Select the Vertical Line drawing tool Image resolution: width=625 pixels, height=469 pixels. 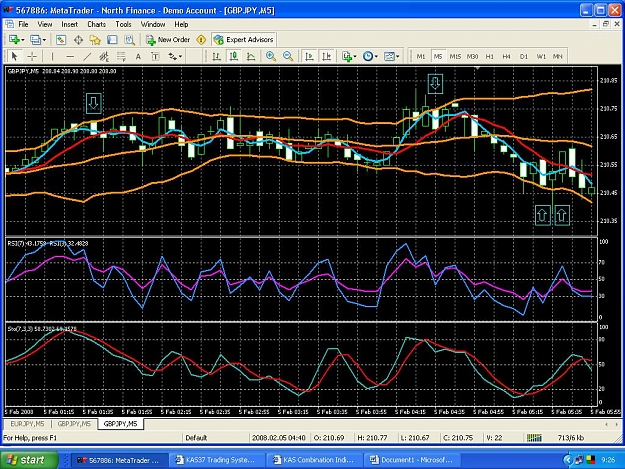tap(52, 56)
